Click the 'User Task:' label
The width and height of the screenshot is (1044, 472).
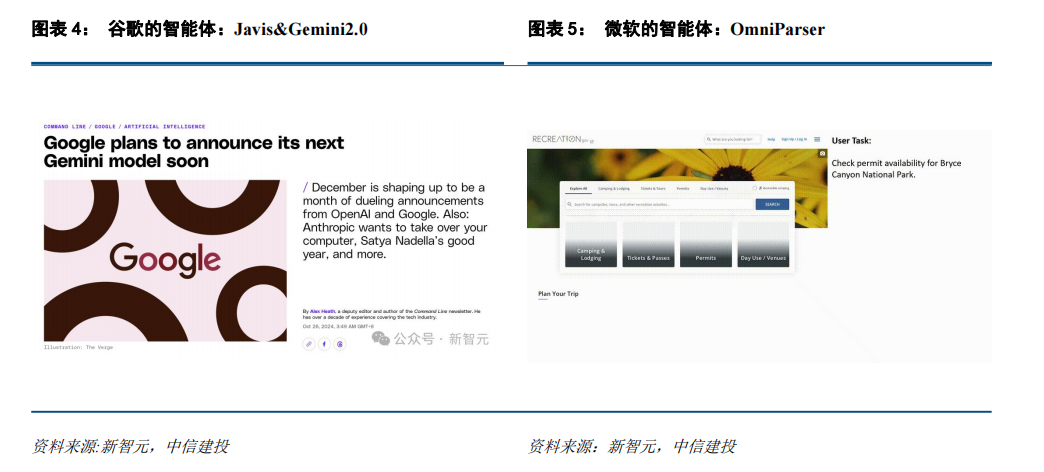[x=851, y=140]
